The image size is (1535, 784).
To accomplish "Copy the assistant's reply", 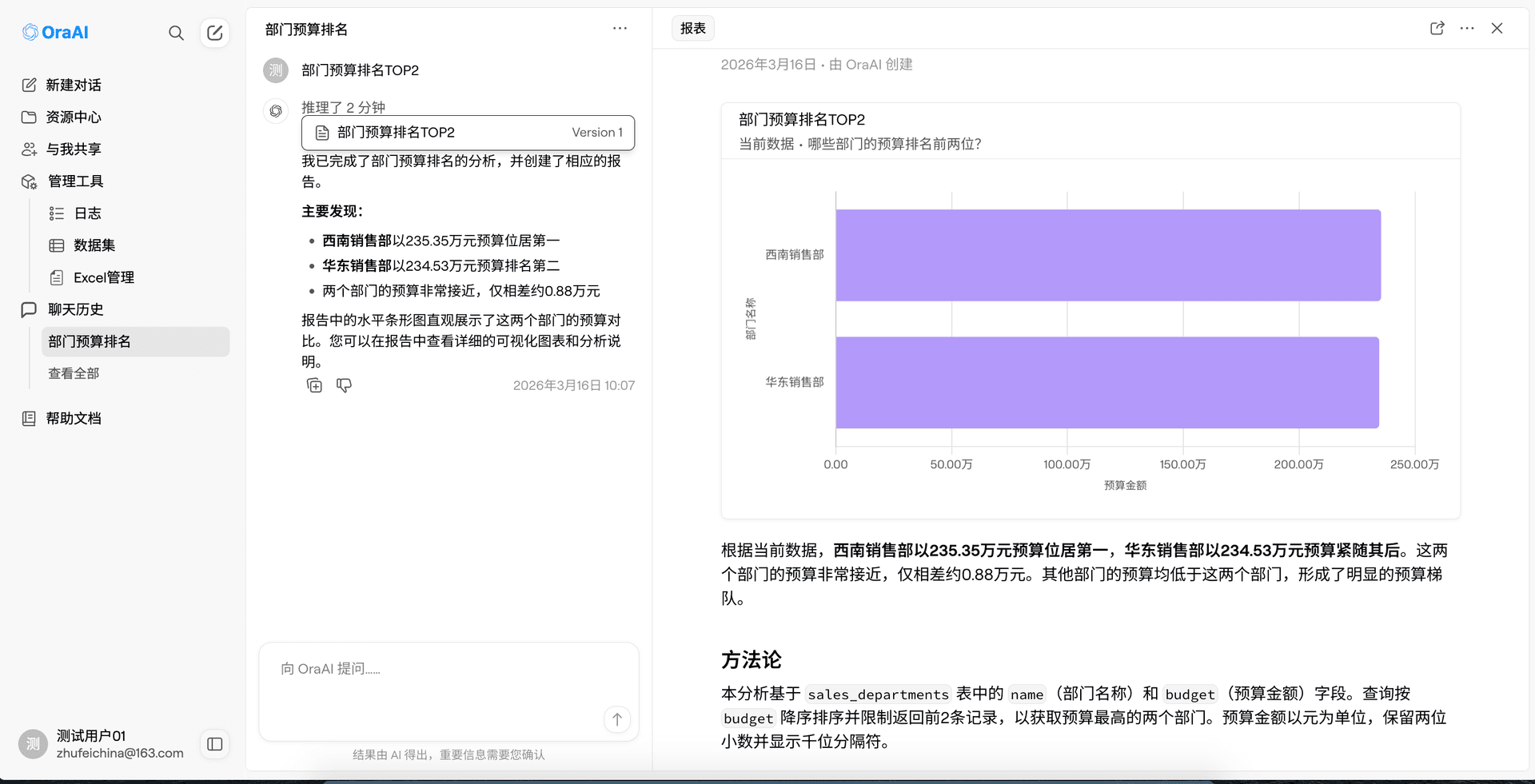I will click(314, 385).
